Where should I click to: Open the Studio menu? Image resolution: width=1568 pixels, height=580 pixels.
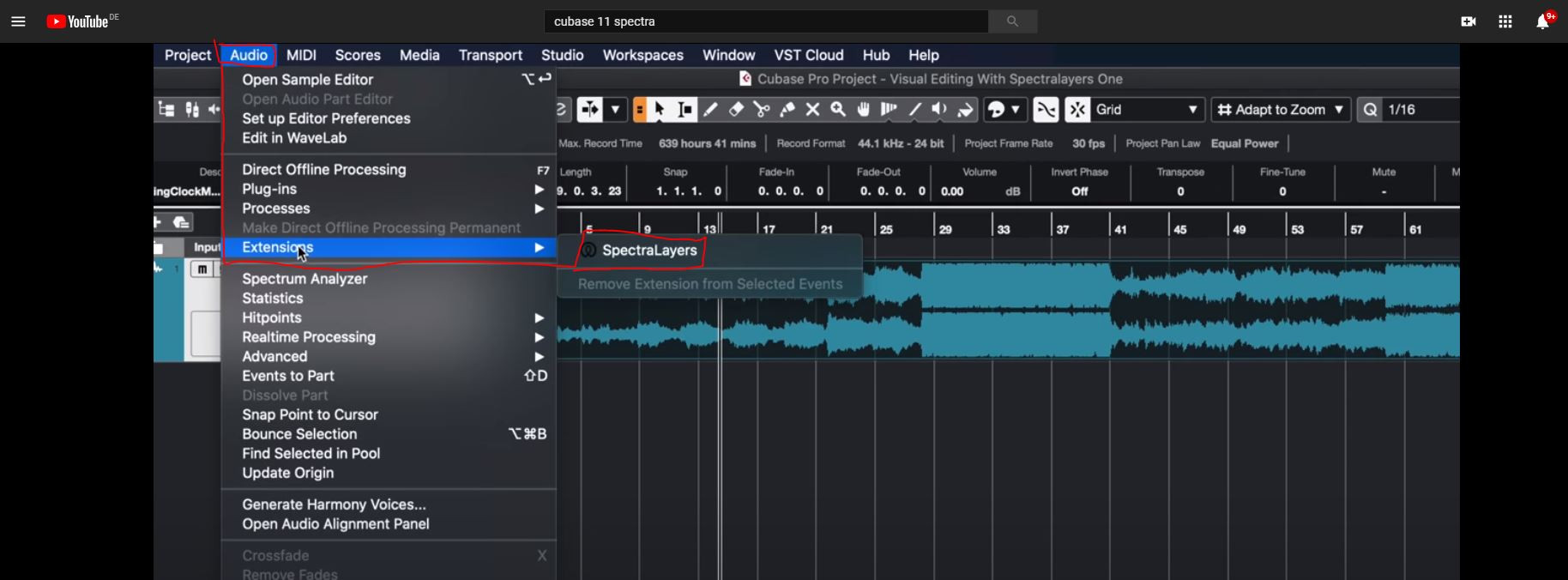pos(563,55)
